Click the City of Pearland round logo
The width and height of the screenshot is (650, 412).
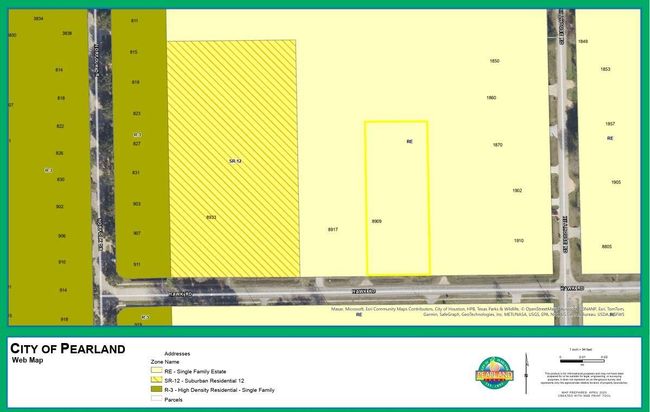[496, 374]
